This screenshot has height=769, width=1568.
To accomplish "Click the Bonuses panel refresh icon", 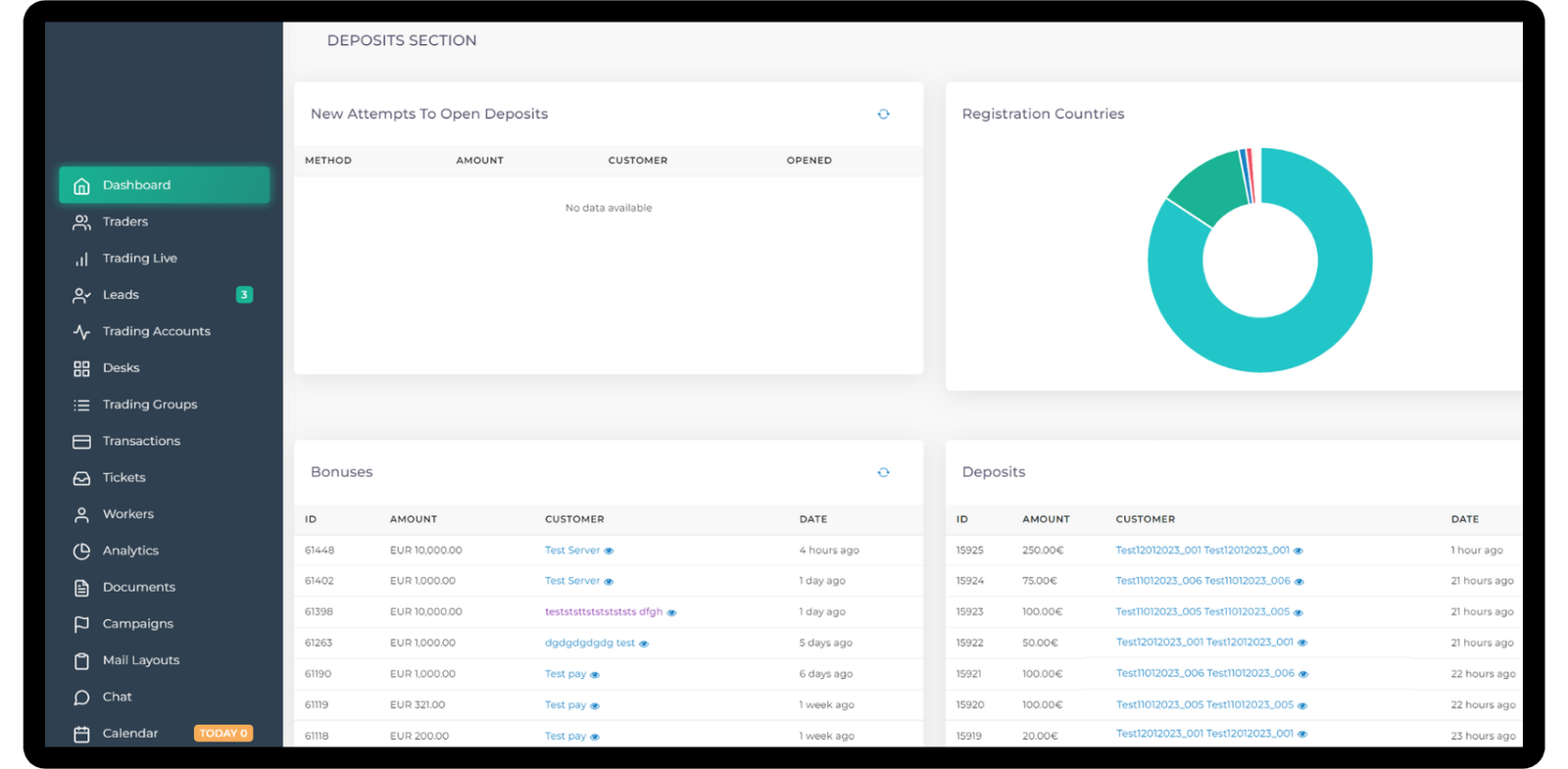I will pyautogui.click(x=883, y=472).
